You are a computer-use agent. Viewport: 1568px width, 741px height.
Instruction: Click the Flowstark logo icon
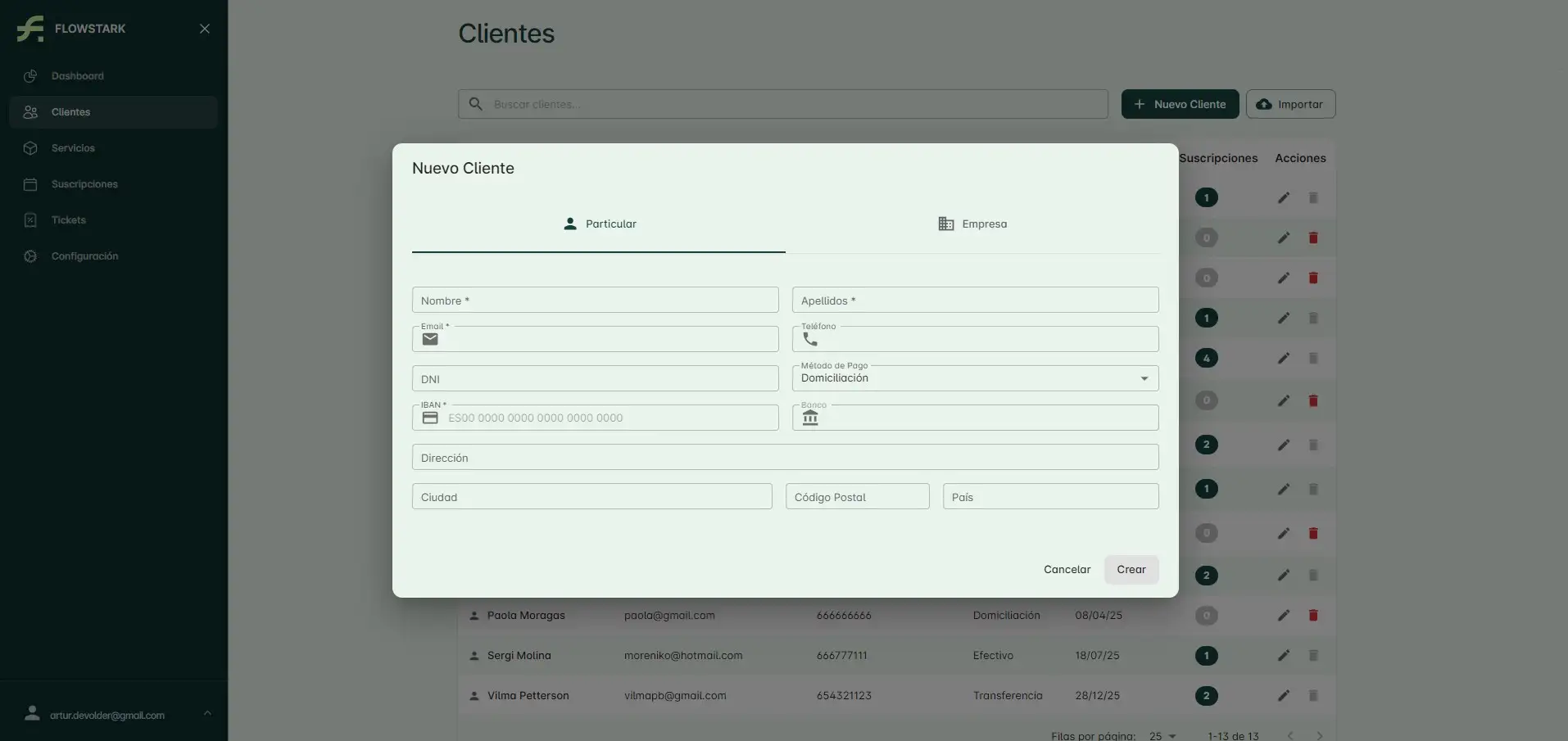pos(30,29)
